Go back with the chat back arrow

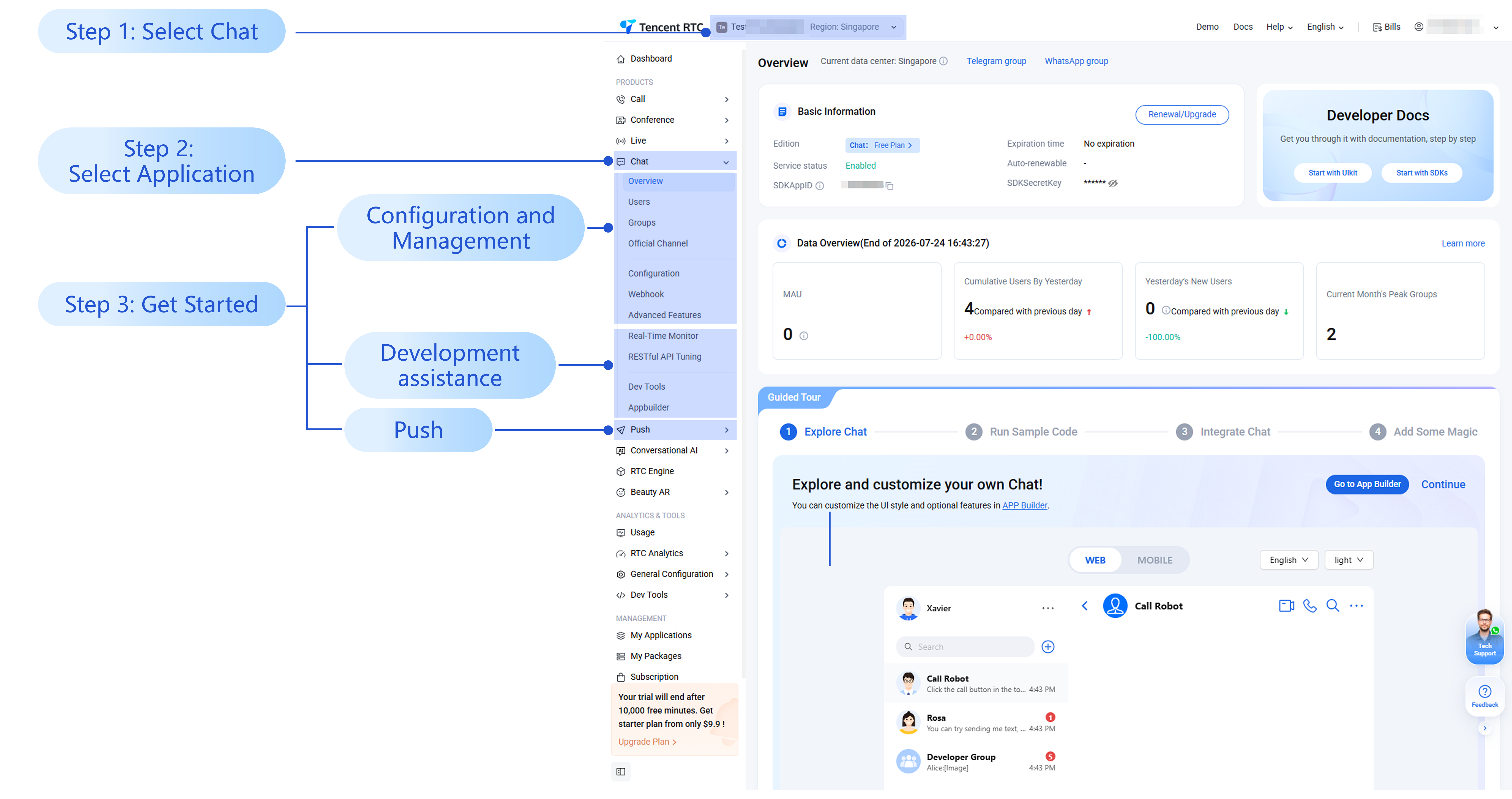(1085, 606)
